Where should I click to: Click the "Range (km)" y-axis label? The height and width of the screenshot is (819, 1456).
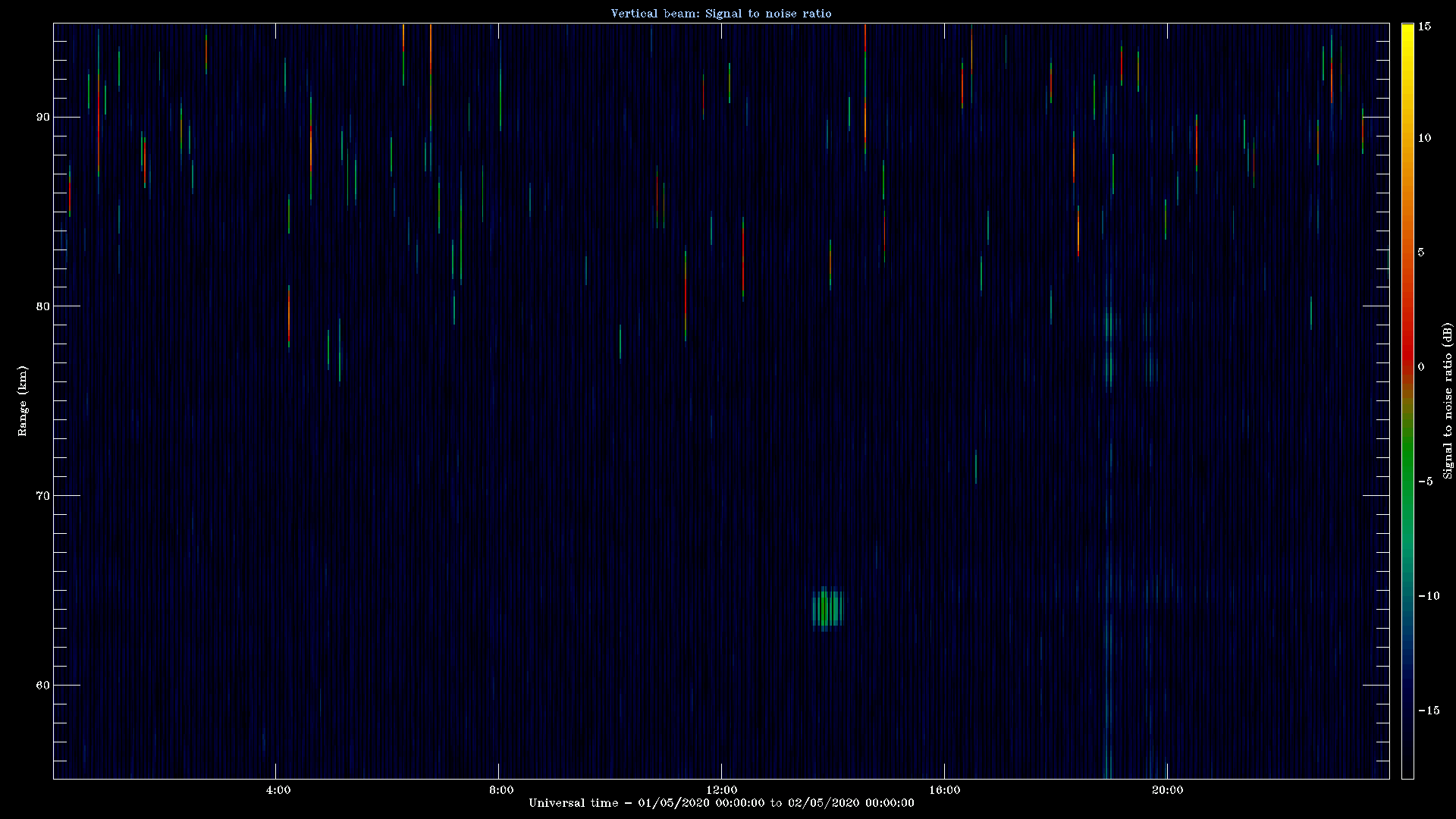coord(23,400)
